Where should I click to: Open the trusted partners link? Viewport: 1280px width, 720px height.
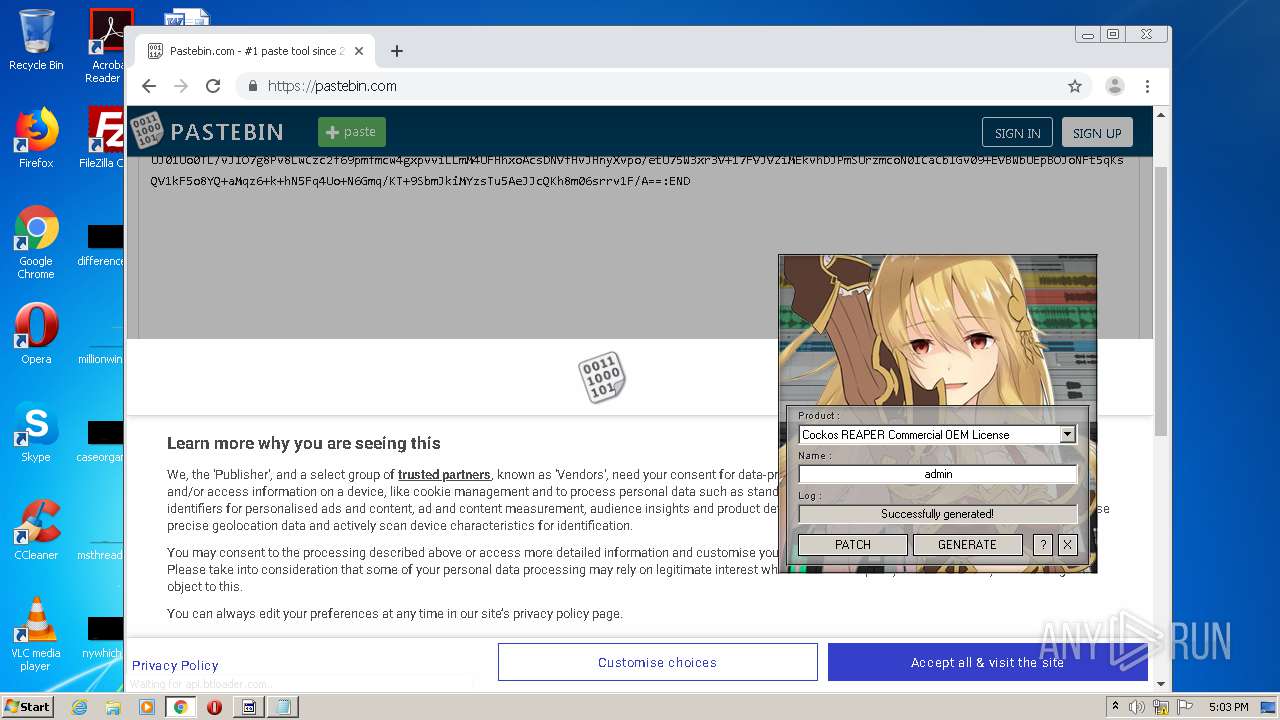click(x=444, y=475)
